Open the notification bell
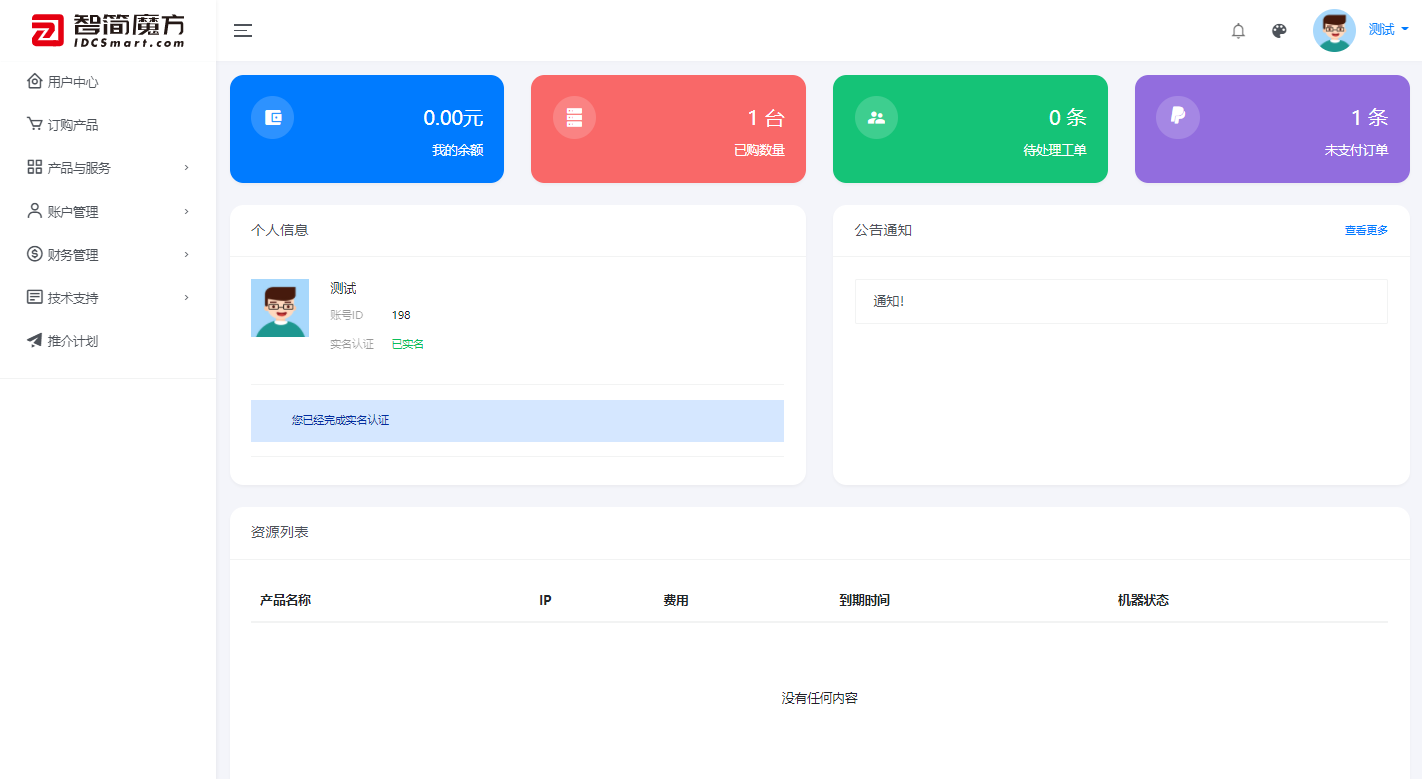The width and height of the screenshot is (1422, 779). click(x=1238, y=31)
